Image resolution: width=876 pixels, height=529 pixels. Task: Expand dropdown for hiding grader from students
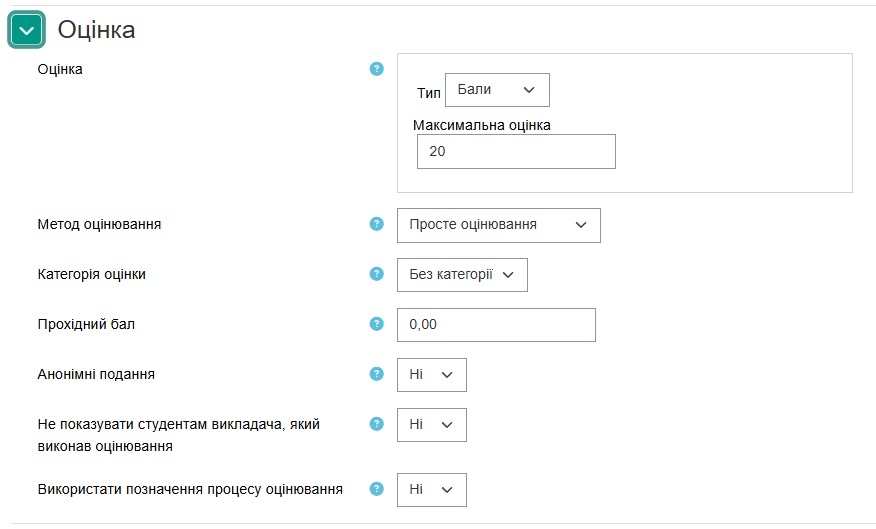click(x=431, y=425)
